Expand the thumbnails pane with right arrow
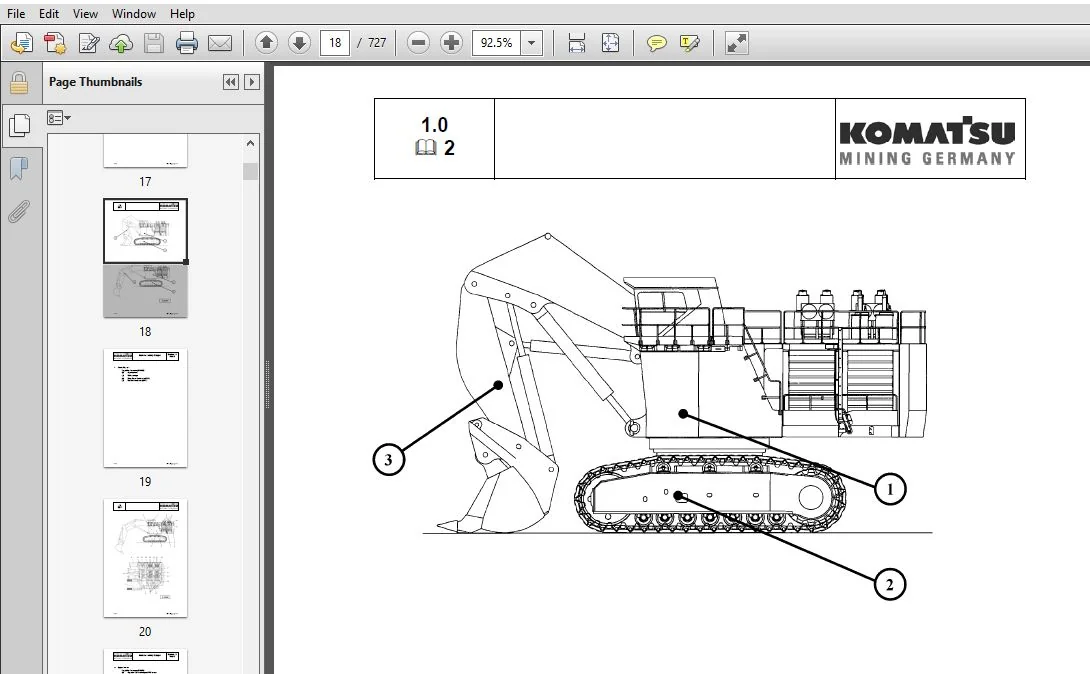The width and height of the screenshot is (1090, 674). pyautogui.click(x=252, y=82)
